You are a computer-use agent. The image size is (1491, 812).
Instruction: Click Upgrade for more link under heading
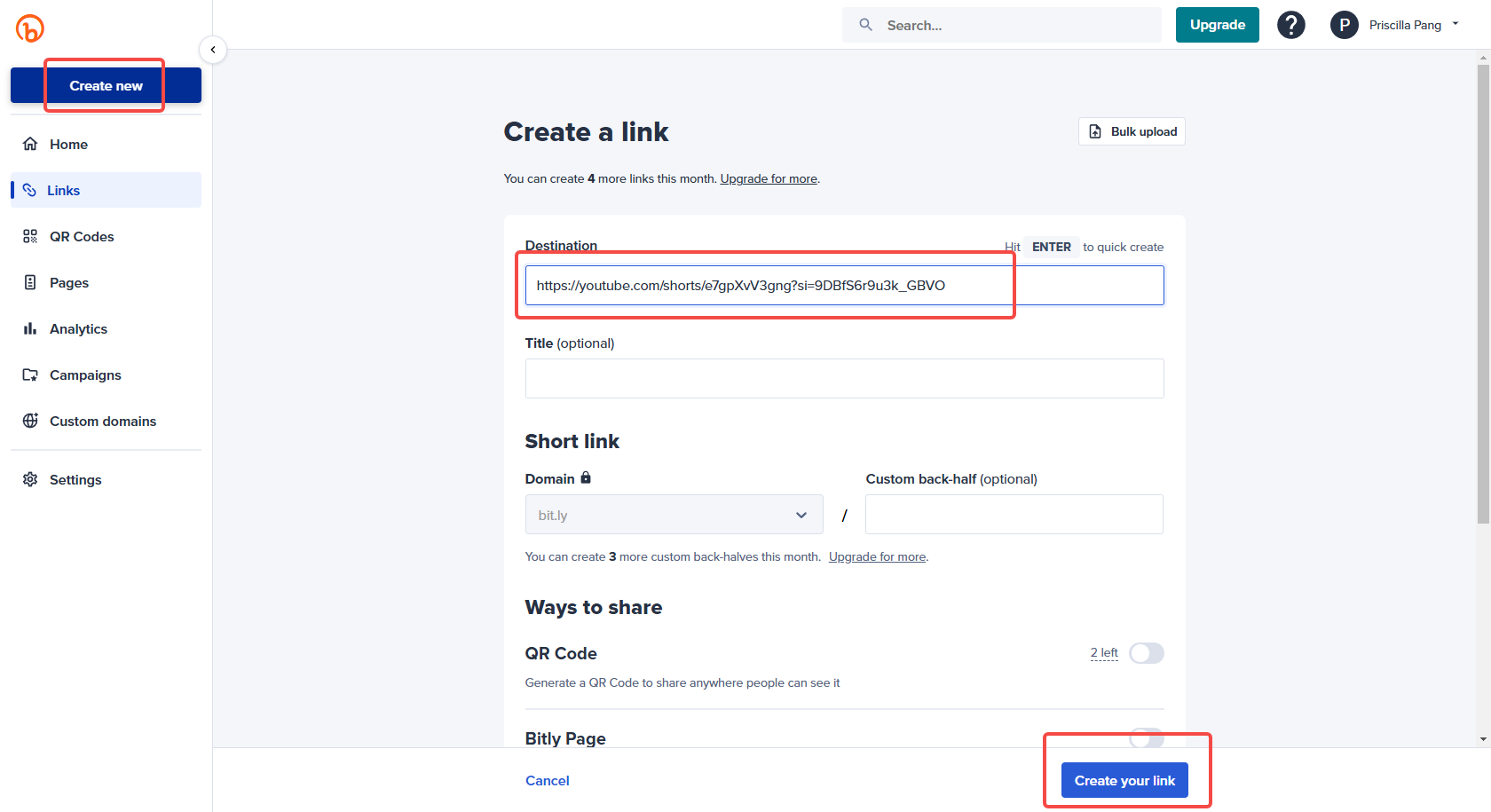click(769, 178)
